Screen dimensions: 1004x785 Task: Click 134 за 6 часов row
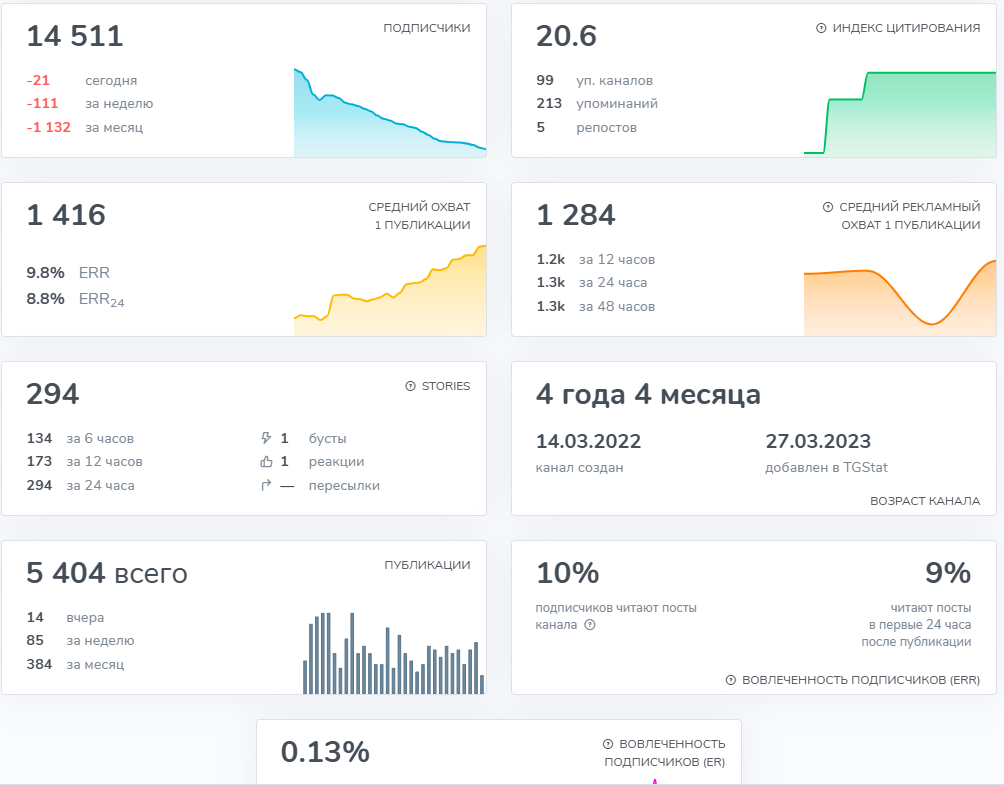click(x=80, y=438)
